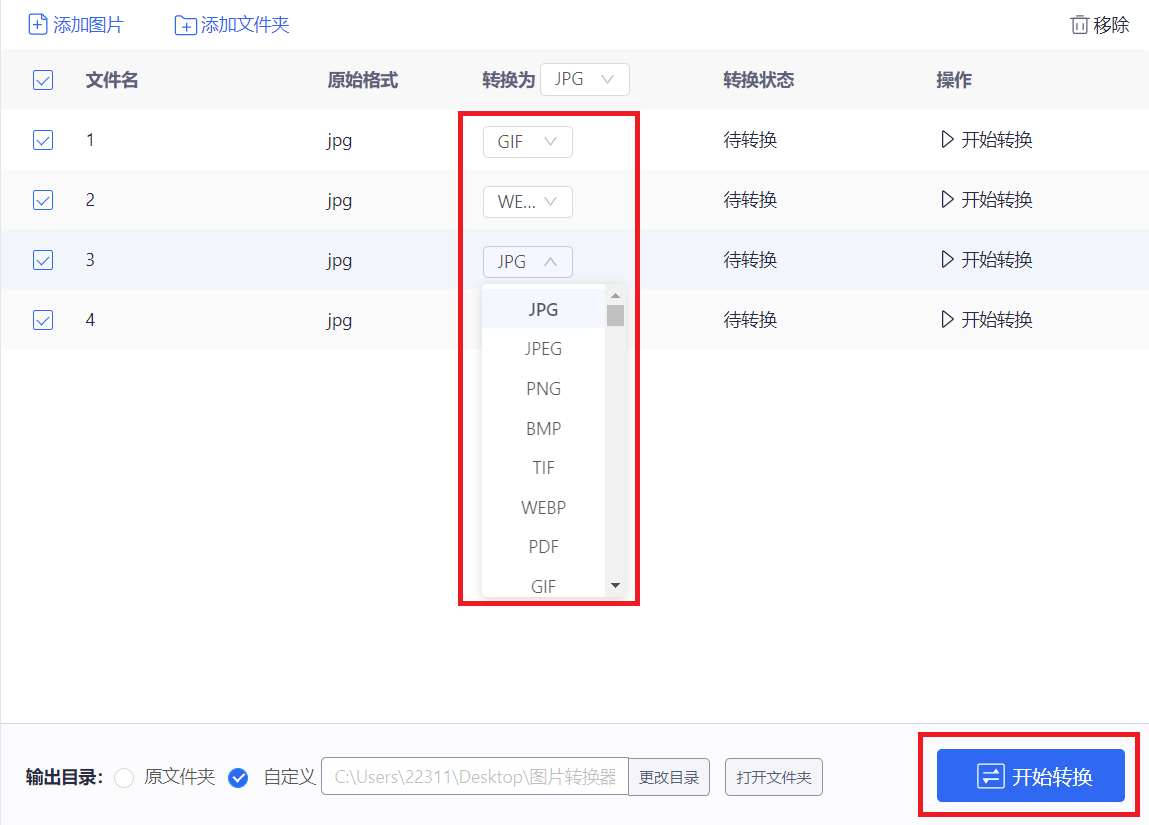Click the play icon to convert file 2

point(946,200)
